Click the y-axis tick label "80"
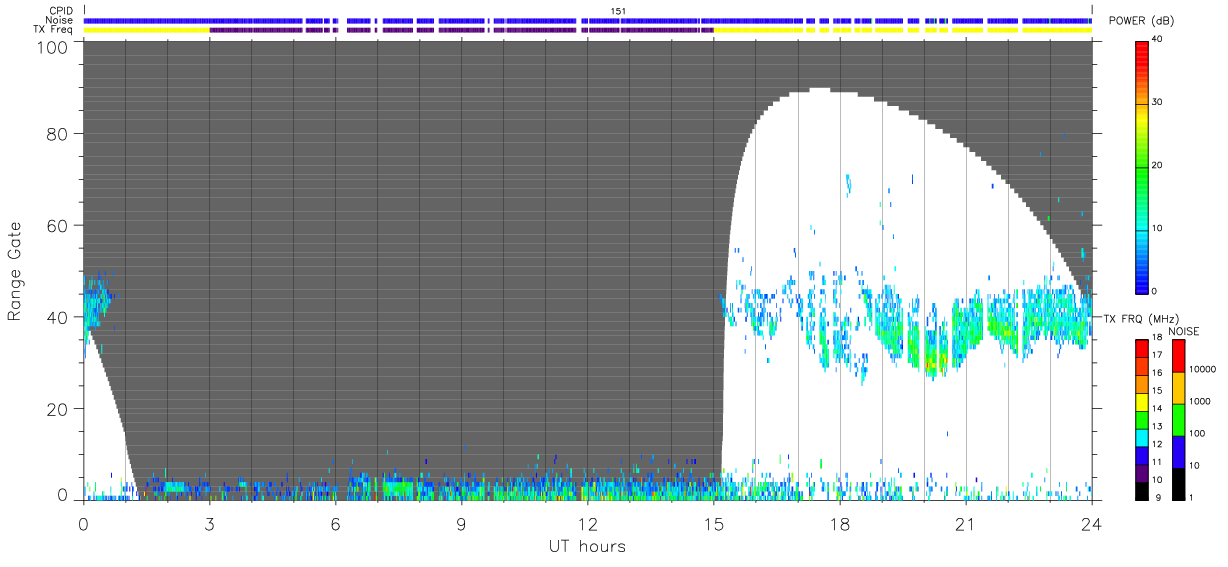This screenshot has height=567, width=1228. [58, 133]
